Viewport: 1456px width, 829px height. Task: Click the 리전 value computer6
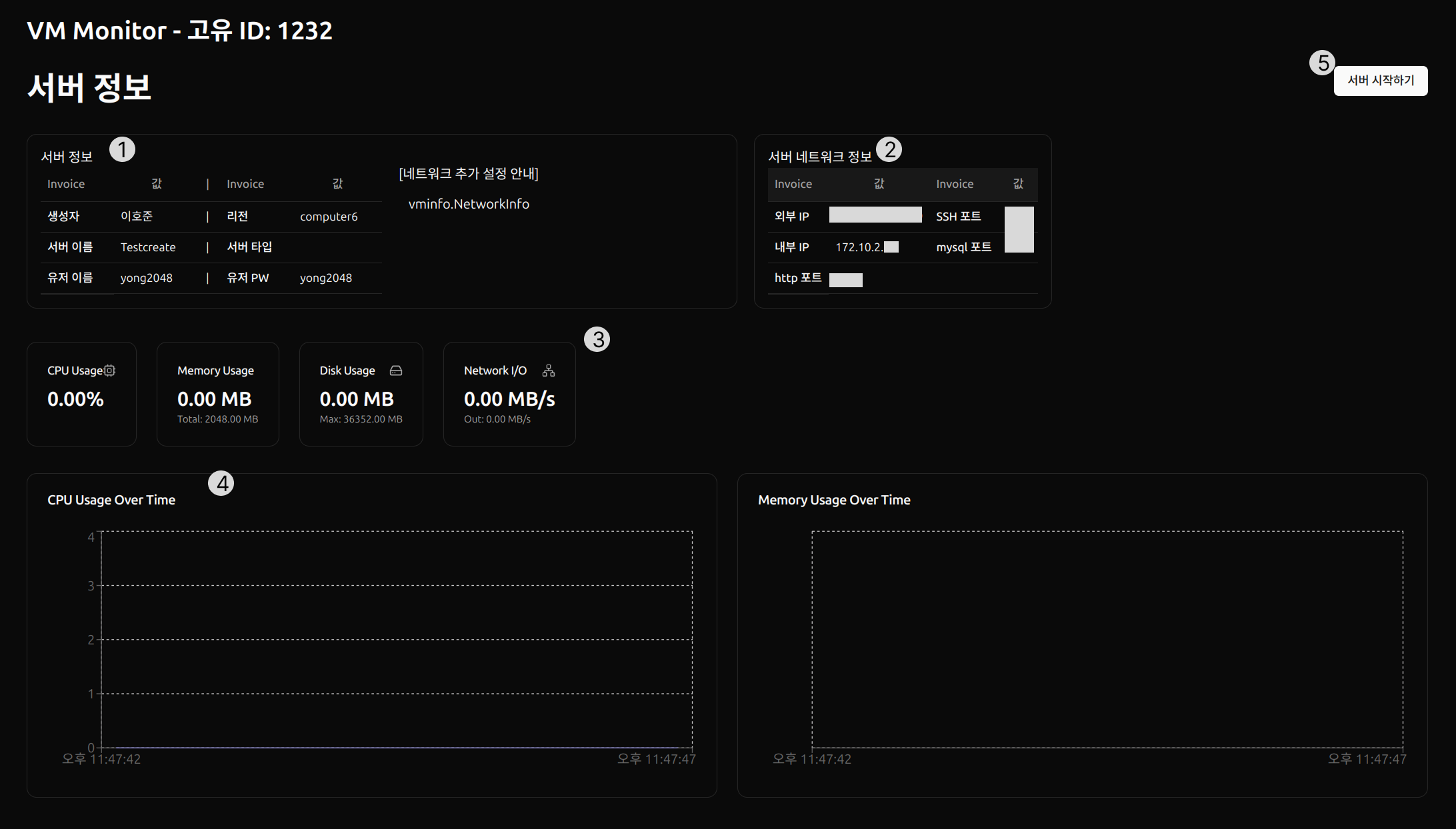[x=329, y=217]
